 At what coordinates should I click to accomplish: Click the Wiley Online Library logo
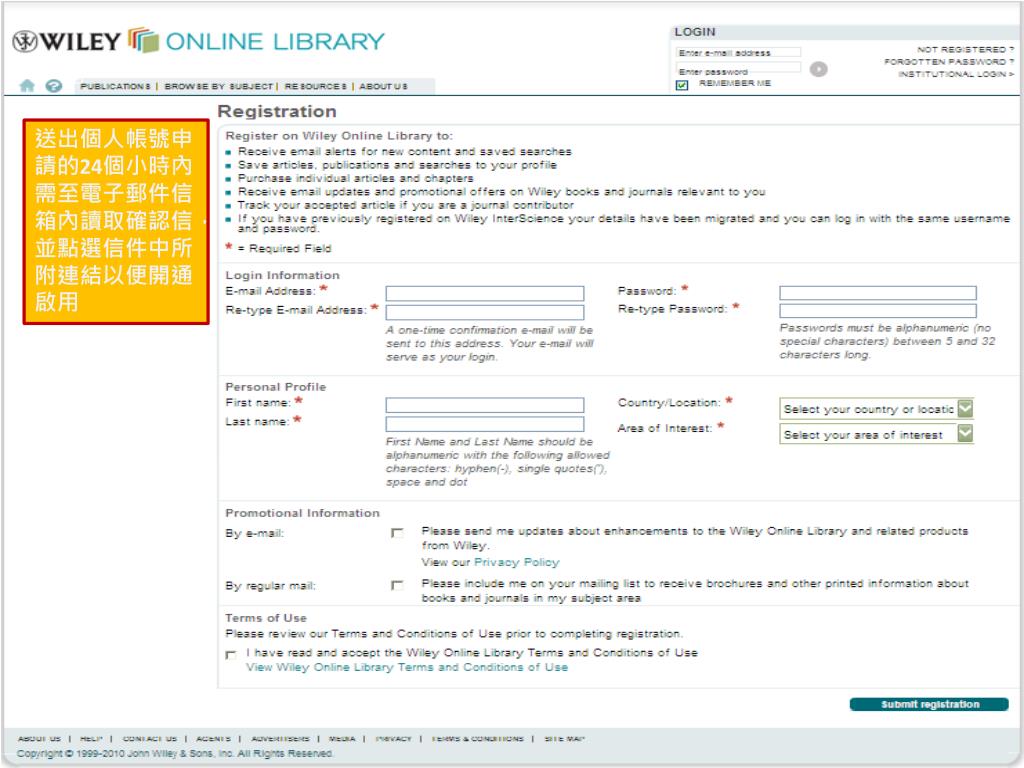pos(199,41)
